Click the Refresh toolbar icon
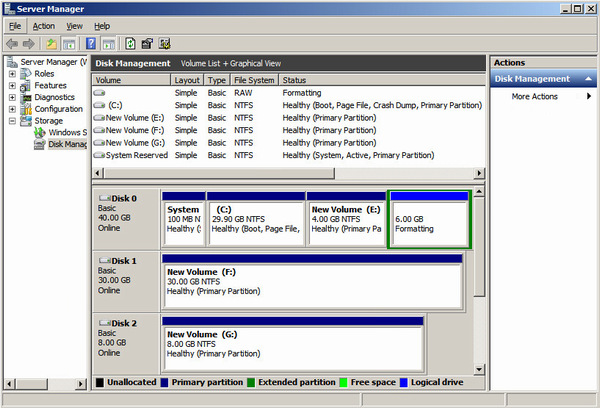This screenshot has height=408, width=600. click(x=130, y=44)
